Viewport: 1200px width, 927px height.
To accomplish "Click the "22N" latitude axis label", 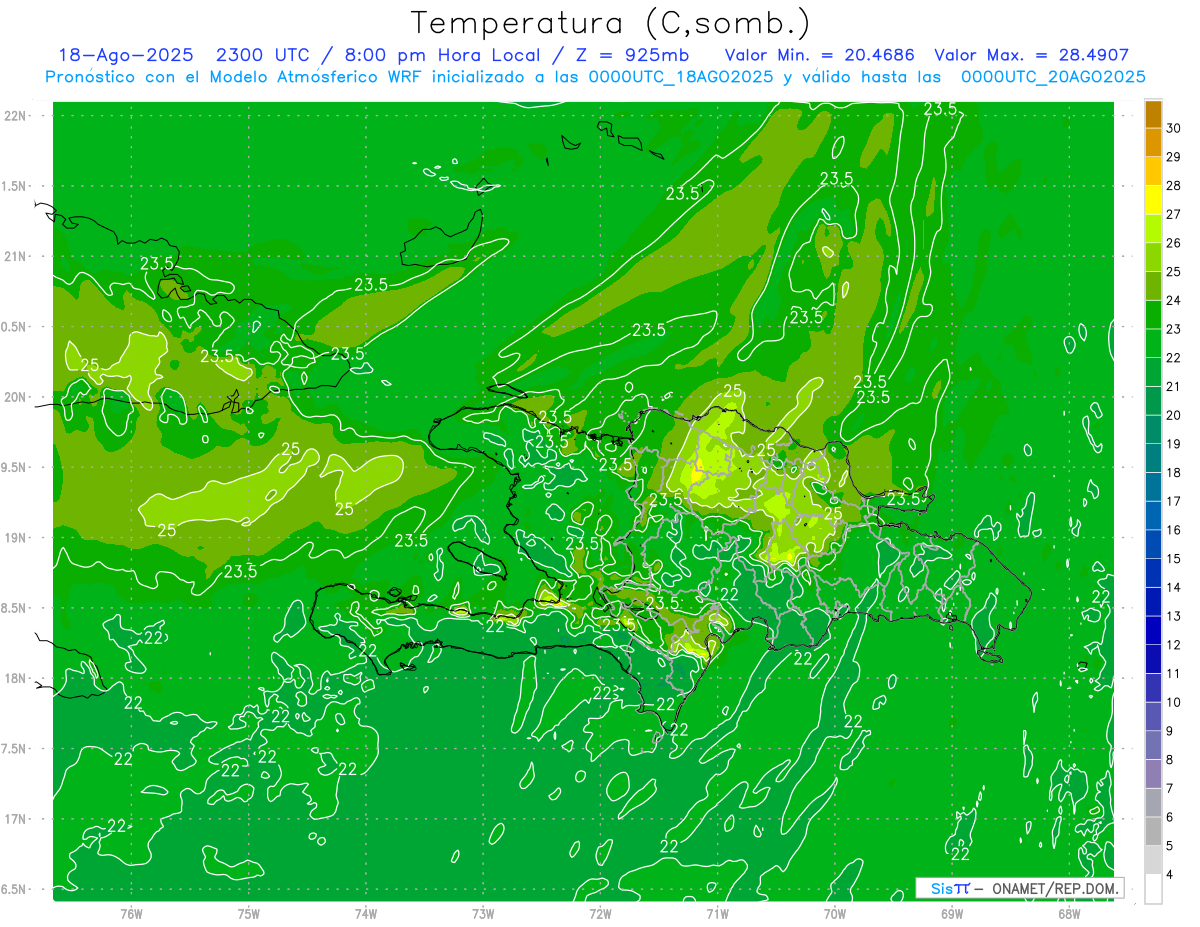I will pos(16,115).
